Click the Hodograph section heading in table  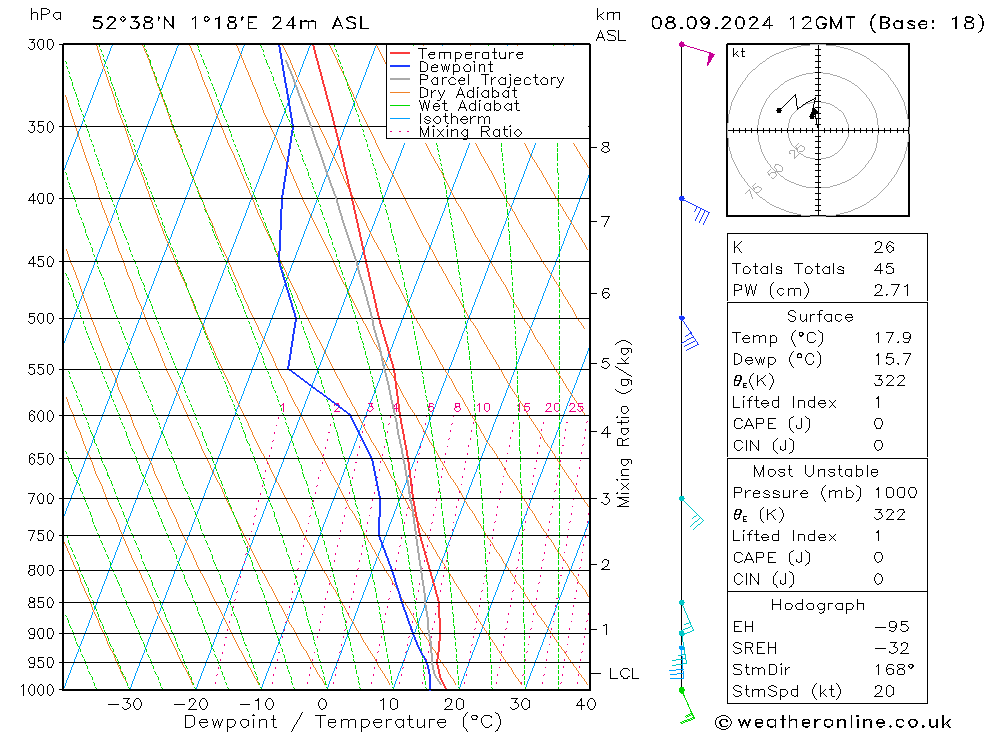[x=818, y=605]
